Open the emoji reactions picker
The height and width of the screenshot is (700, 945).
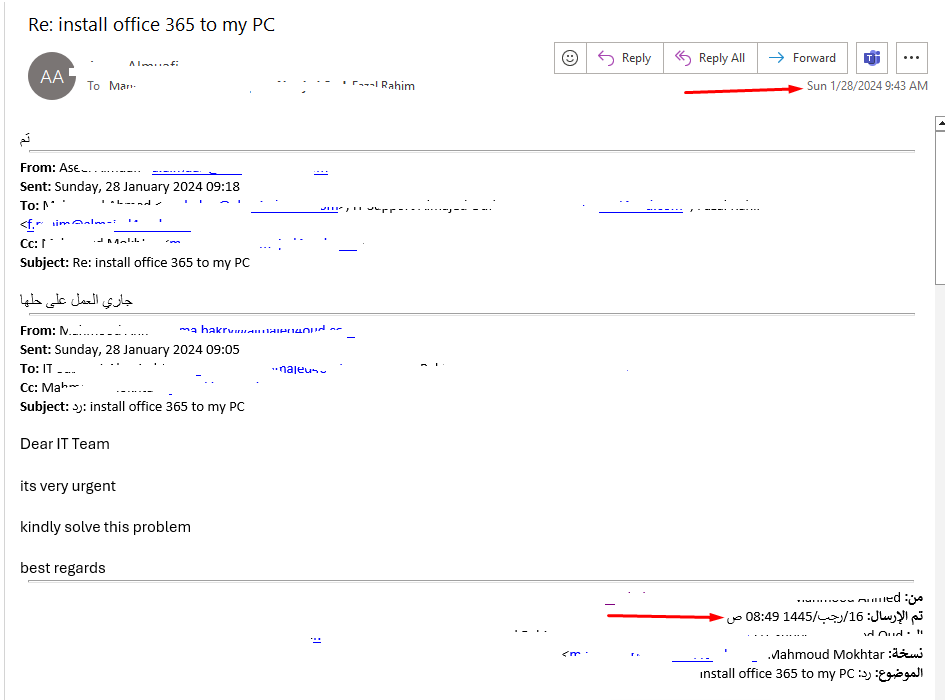(x=569, y=57)
